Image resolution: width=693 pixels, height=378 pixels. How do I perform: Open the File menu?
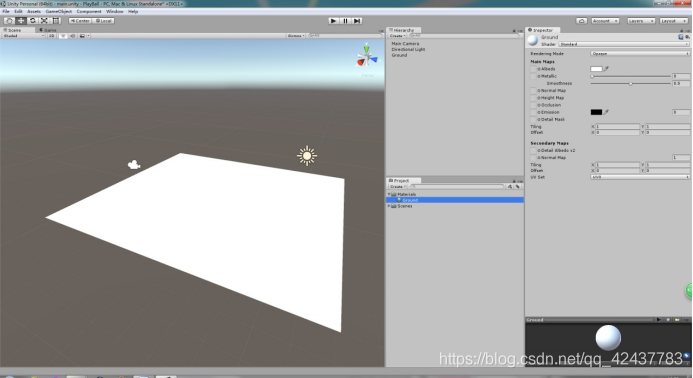tap(6, 11)
